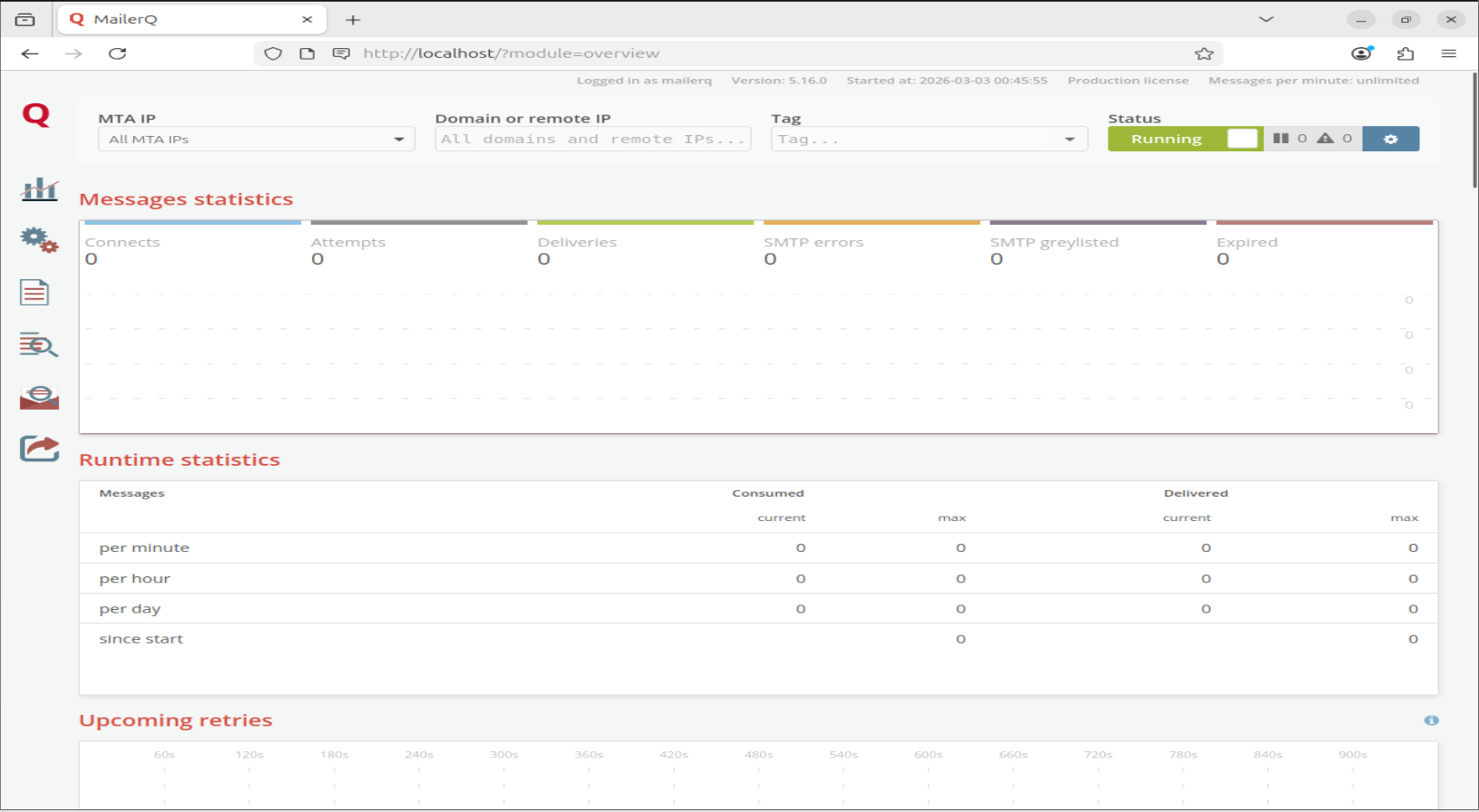1479x812 pixels.
Task: Select the MailerQ browser tab
Action: click(191, 19)
